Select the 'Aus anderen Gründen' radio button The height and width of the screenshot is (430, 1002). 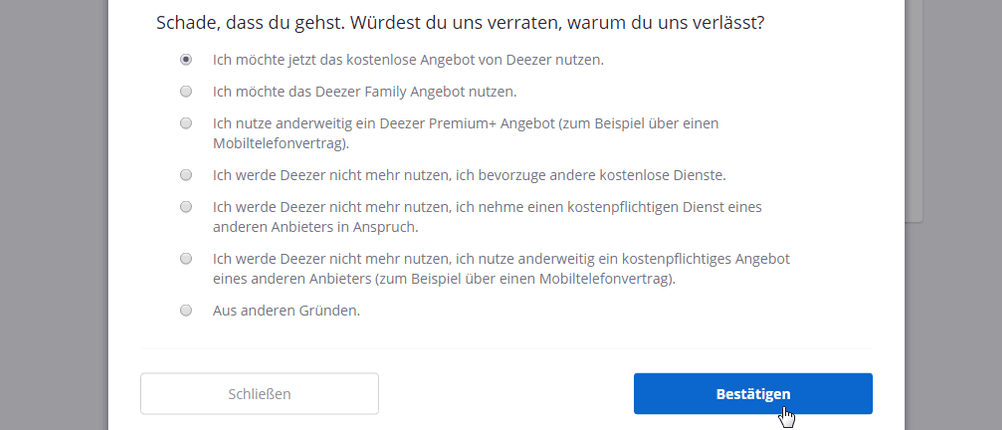click(186, 310)
